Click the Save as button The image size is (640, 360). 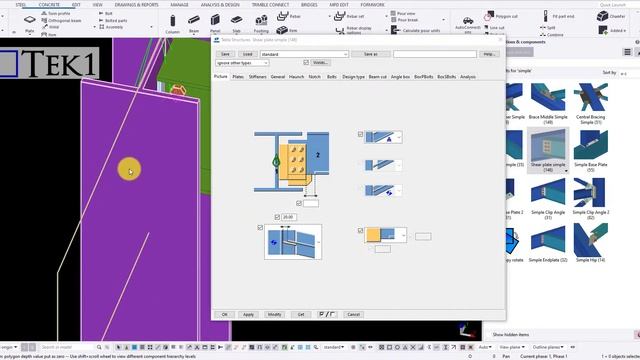click(x=371, y=54)
